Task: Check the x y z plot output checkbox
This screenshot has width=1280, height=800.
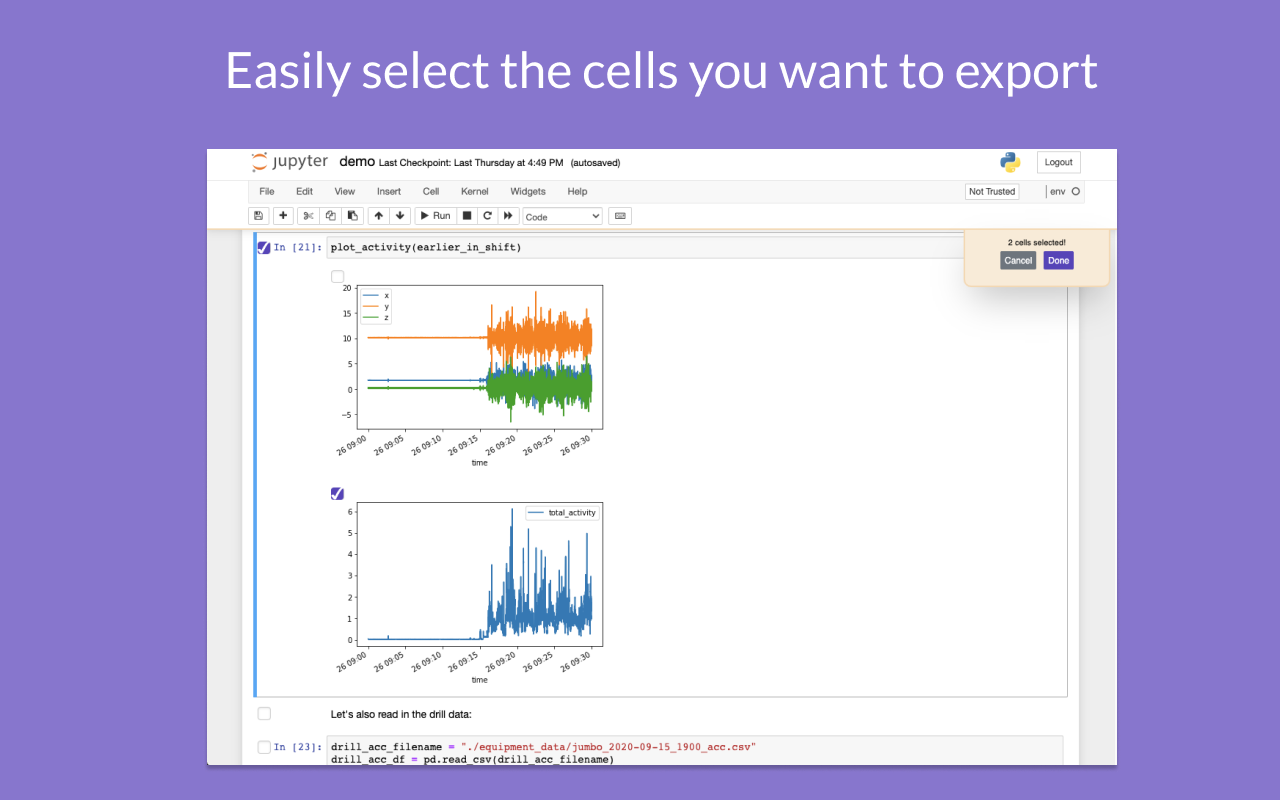Action: coord(337,276)
